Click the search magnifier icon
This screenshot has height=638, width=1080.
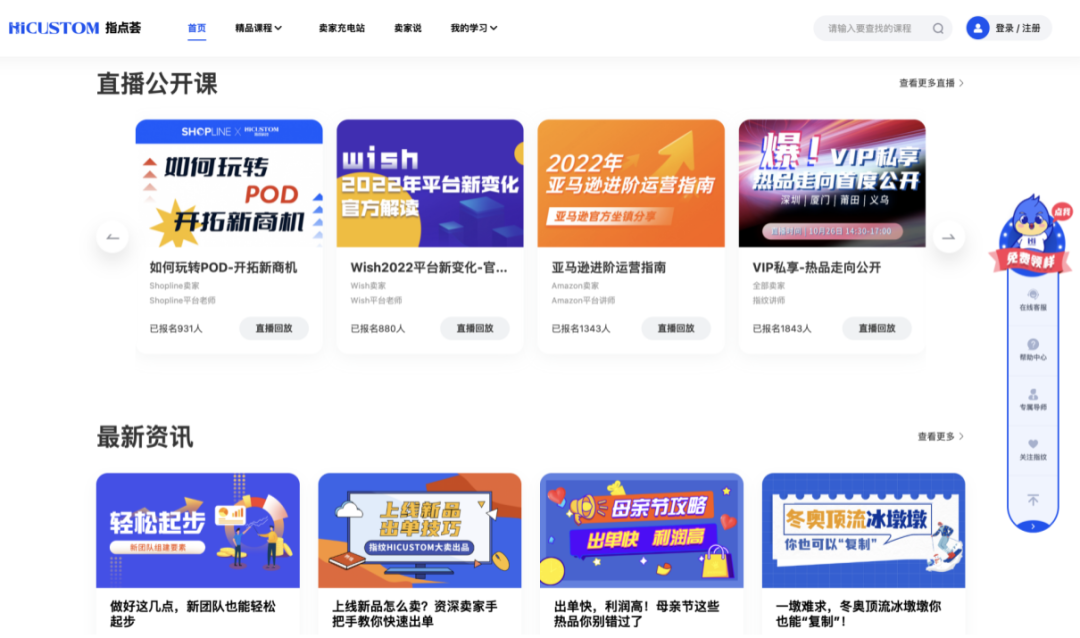938,28
